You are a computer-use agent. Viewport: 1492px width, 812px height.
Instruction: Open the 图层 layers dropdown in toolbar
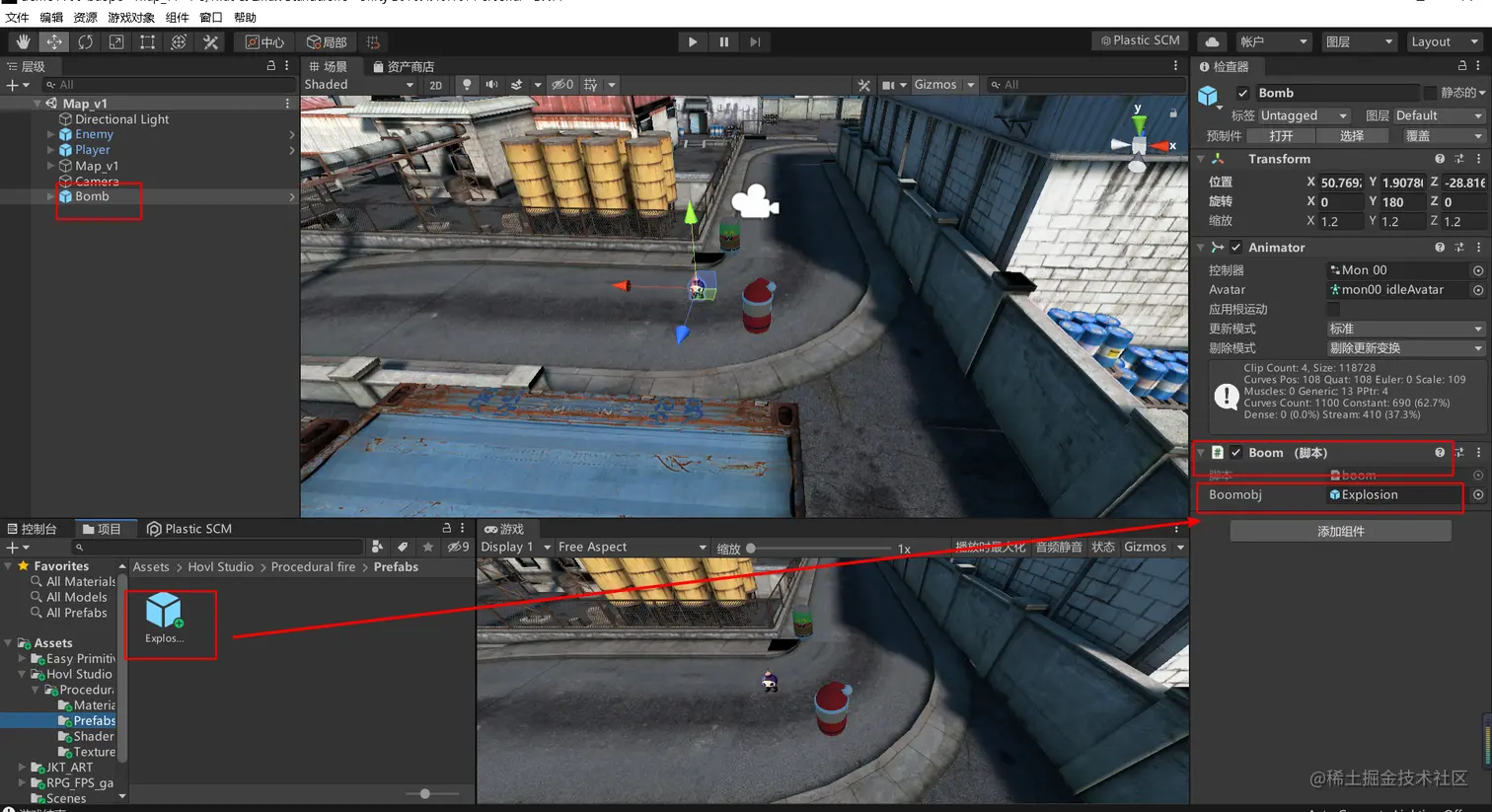click(1359, 41)
